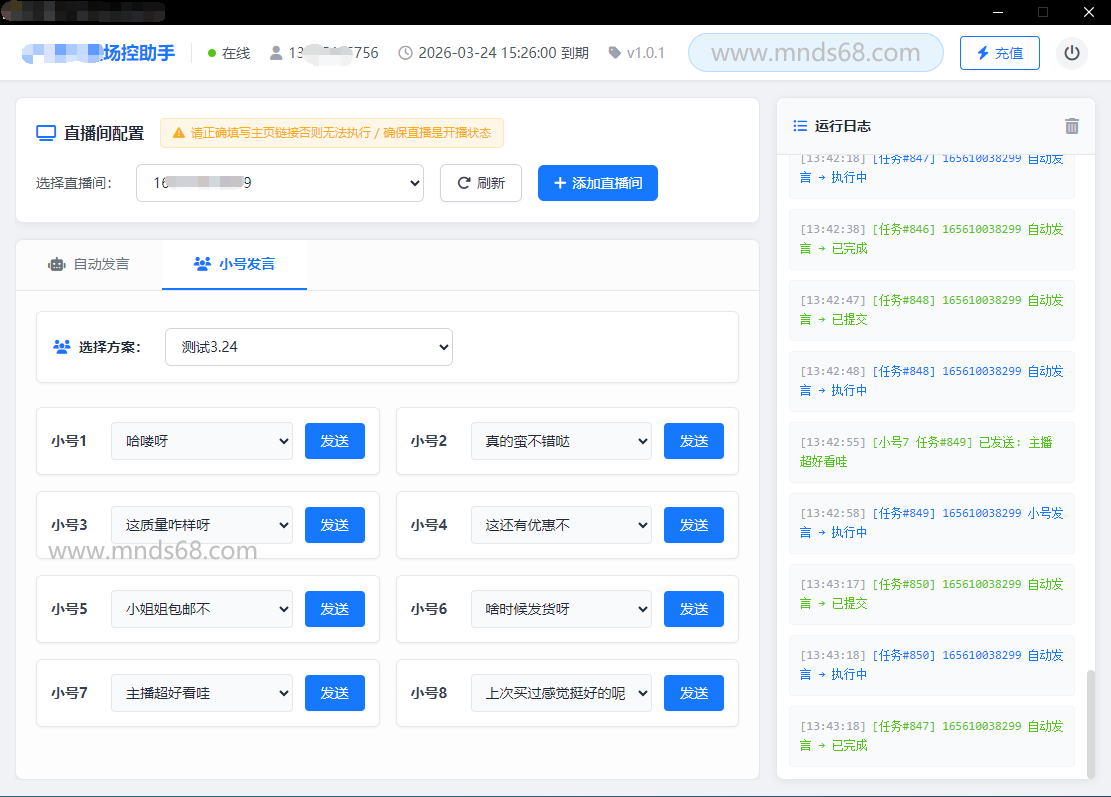Click the clock icon next to expiry time

405,53
